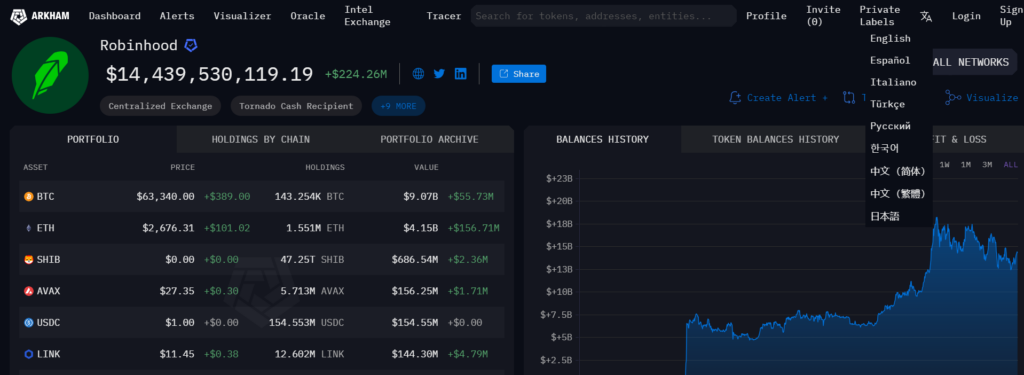1024x375 pixels.
Task: Click the Tornado Cash Recipient tag
Action: (x=296, y=106)
